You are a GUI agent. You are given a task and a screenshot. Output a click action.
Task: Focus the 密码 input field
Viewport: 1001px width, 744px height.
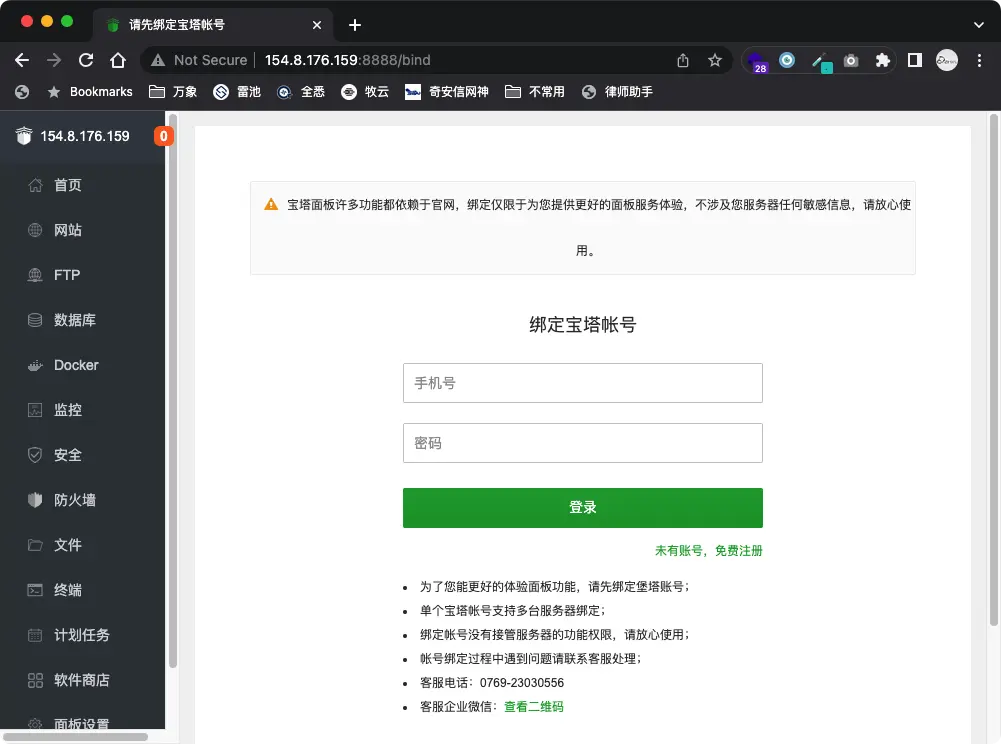click(x=582, y=443)
